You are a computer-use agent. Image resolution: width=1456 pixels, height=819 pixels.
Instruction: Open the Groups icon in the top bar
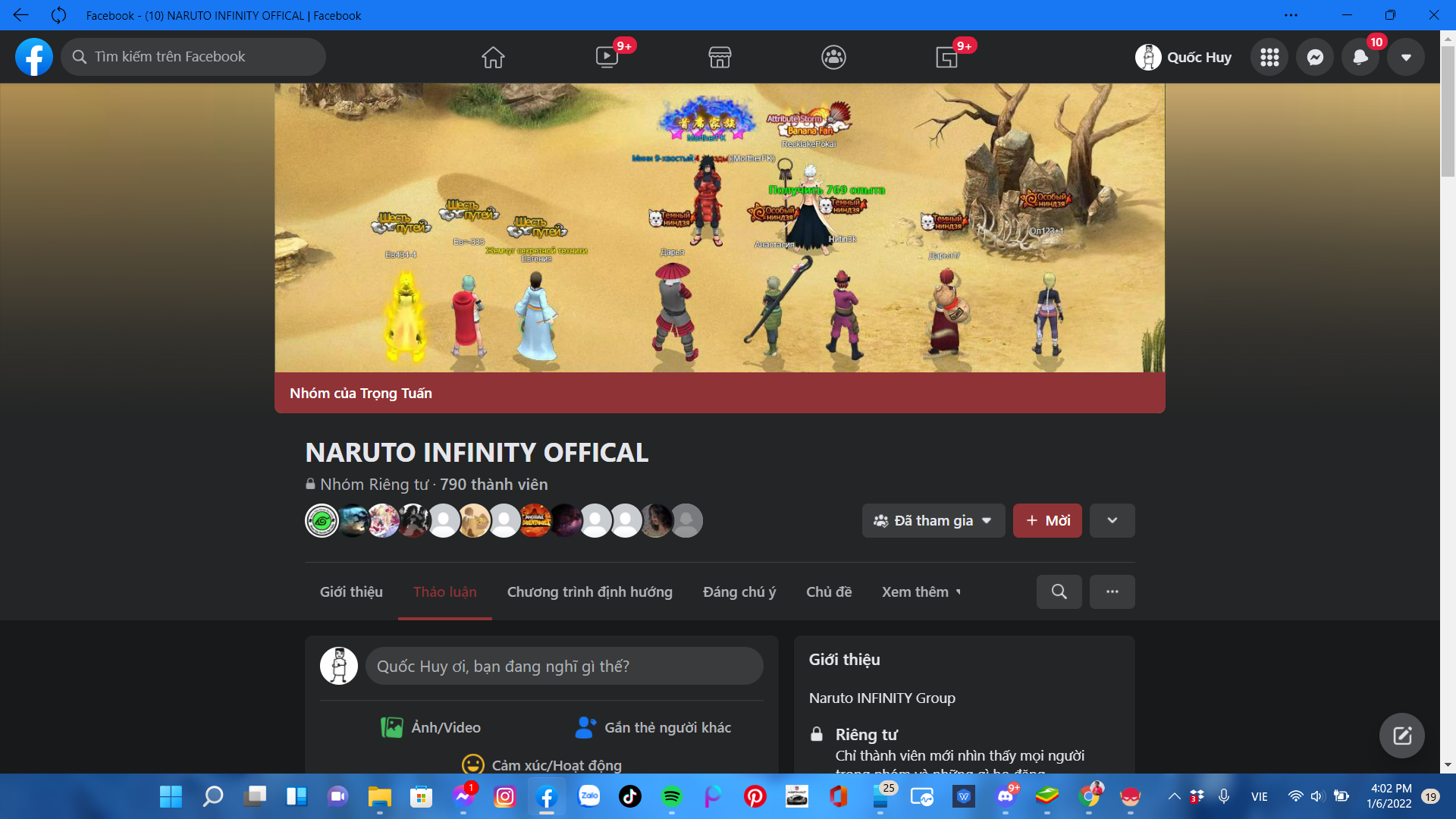pyautogui.click(x=833, y=57)
